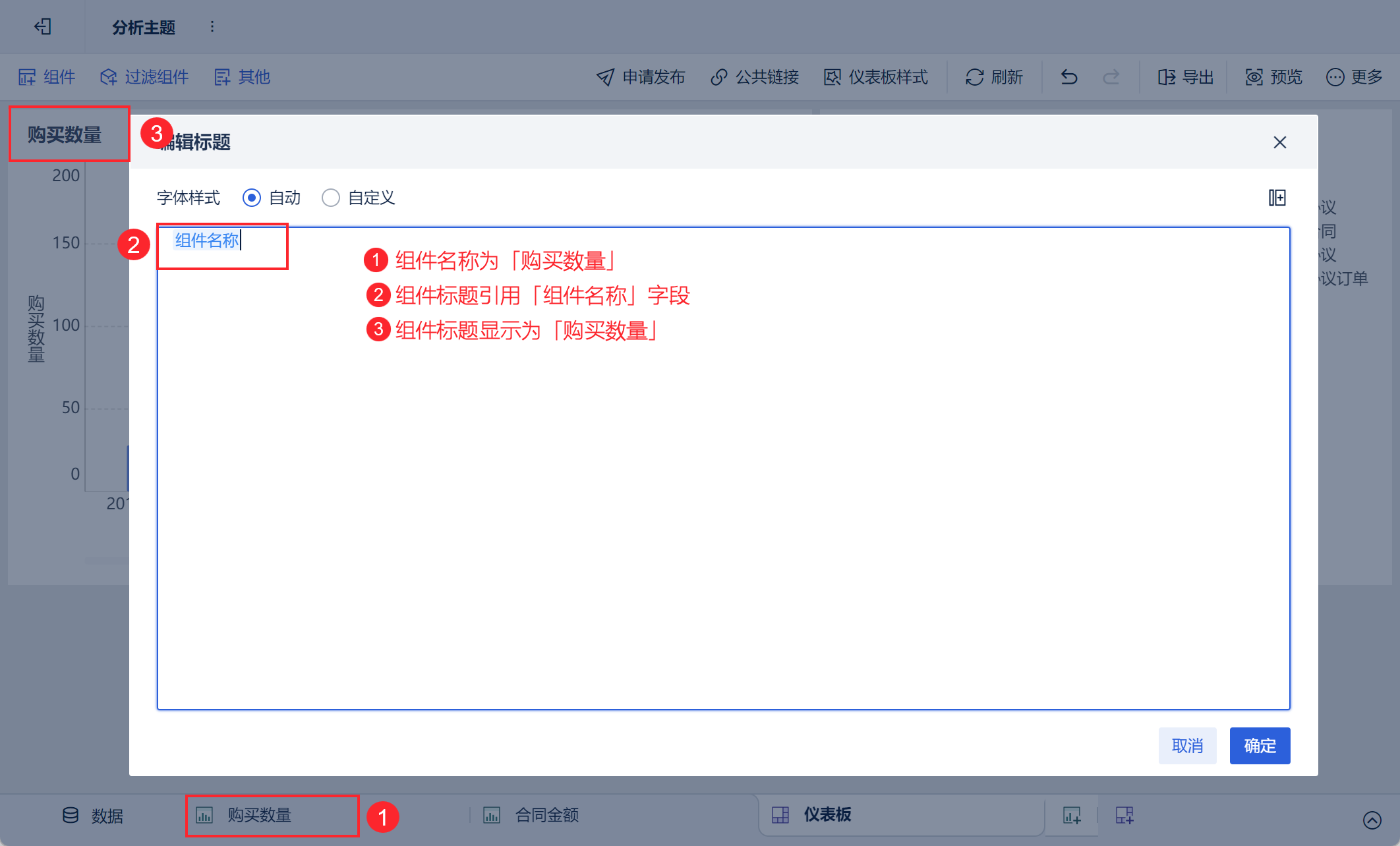
Task: Click the 合同金额 tab chart icon
Action: pyautogui.click(x=492, y=816)
